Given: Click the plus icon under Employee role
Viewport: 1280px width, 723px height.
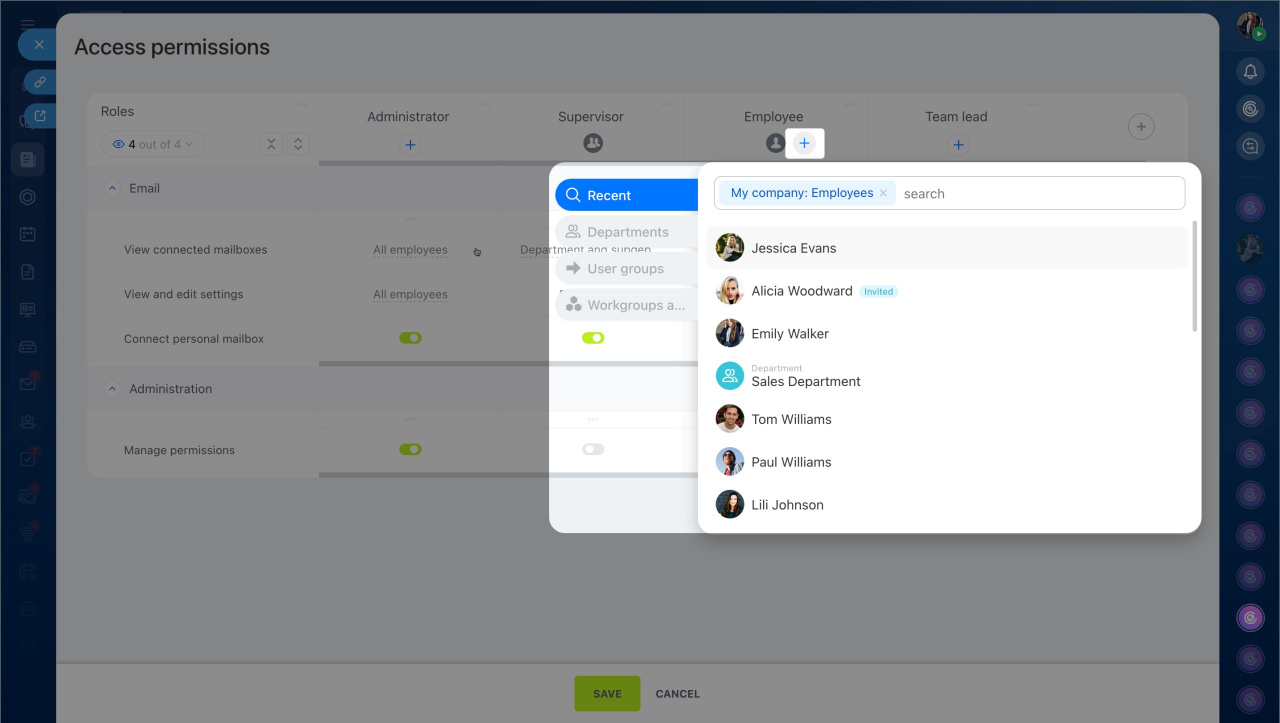Looking at the screenshot, I should tap(804, 144).
